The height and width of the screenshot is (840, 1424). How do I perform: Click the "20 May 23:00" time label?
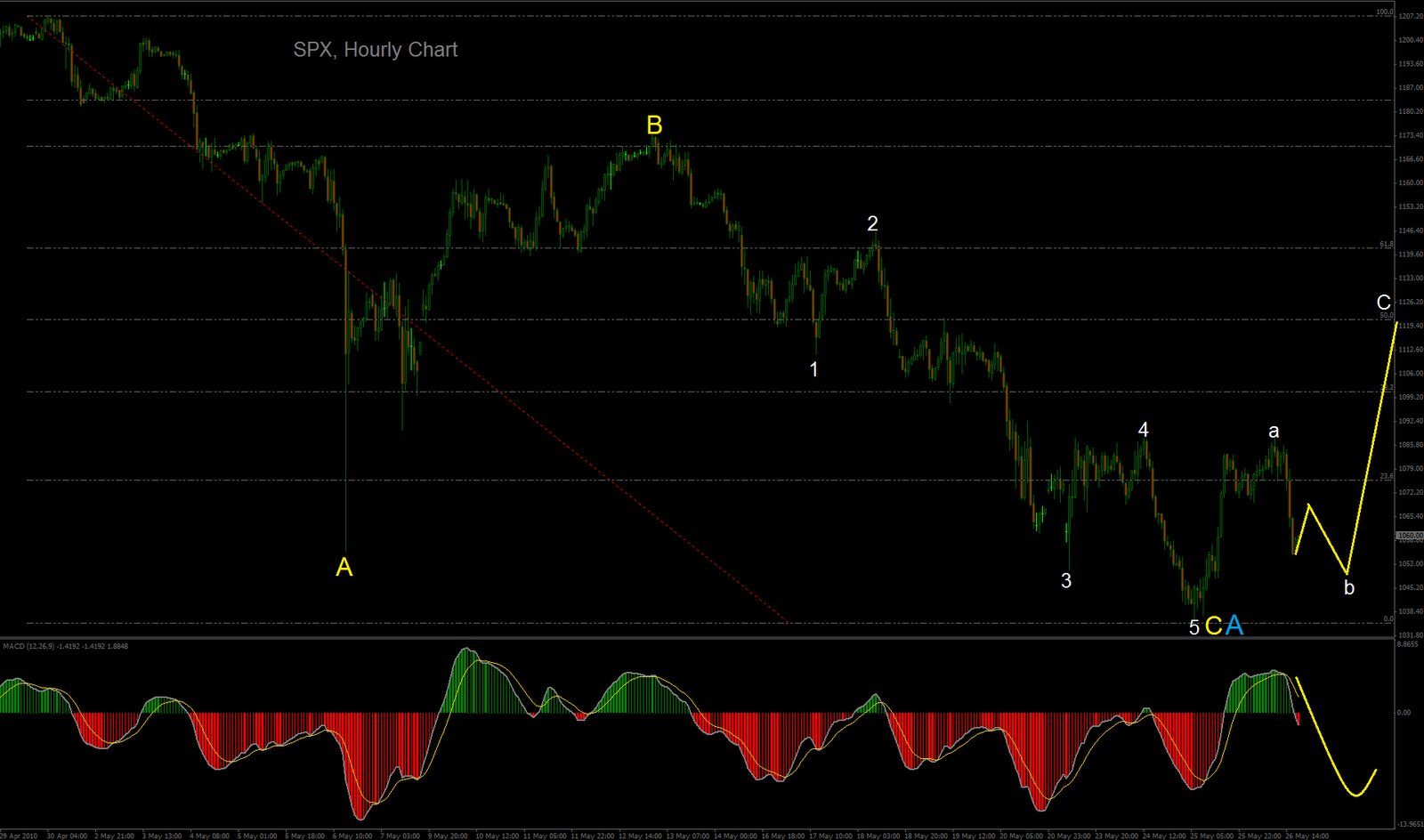click(1069, 836)
